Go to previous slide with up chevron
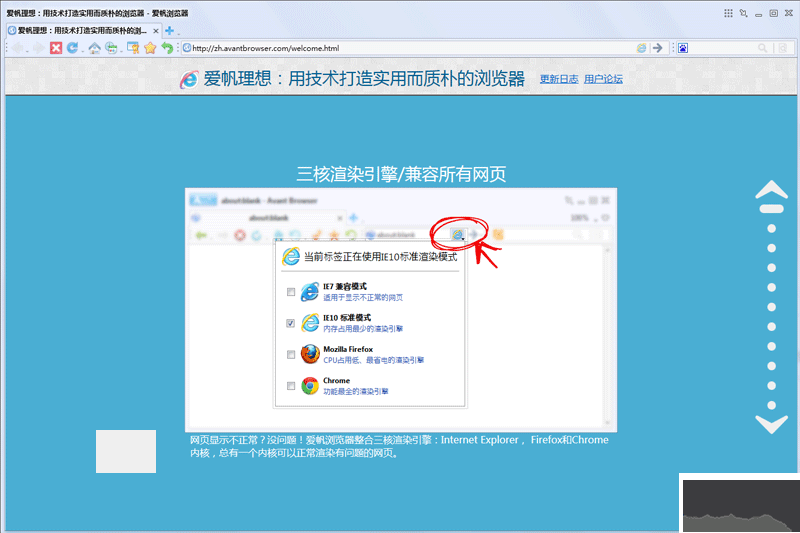The image size is (800, 533). click(771, 189)
